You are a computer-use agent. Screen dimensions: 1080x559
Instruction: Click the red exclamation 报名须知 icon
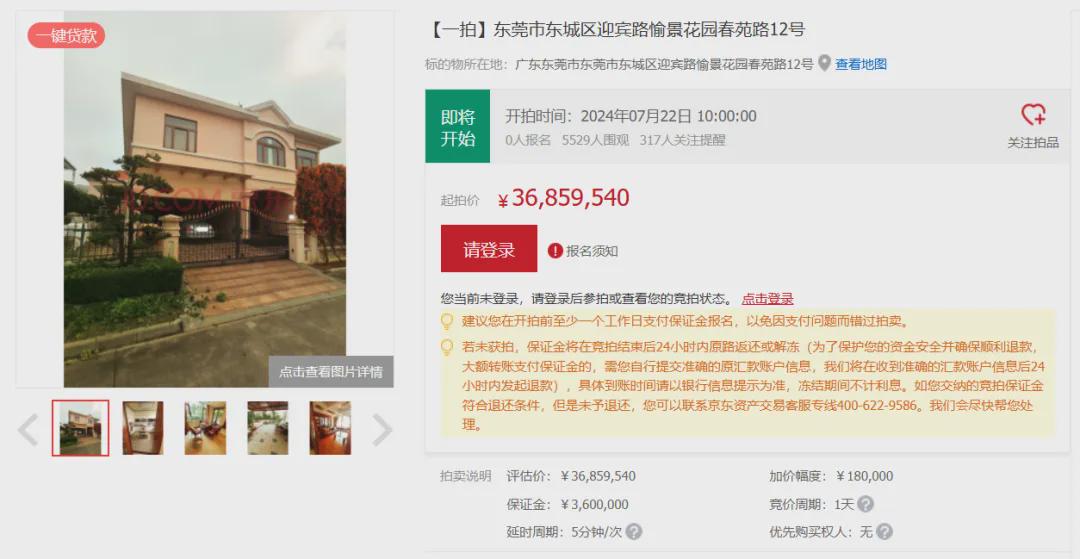coord(555,251)
